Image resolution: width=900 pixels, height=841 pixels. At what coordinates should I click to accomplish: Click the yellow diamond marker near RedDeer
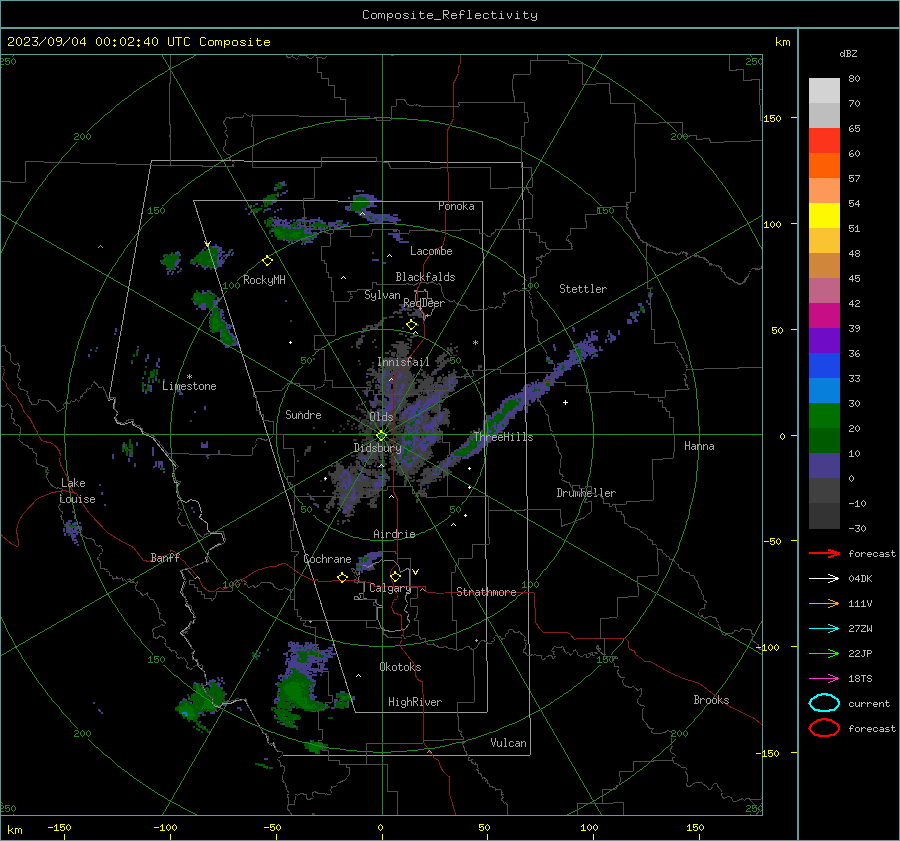point(412,325)
